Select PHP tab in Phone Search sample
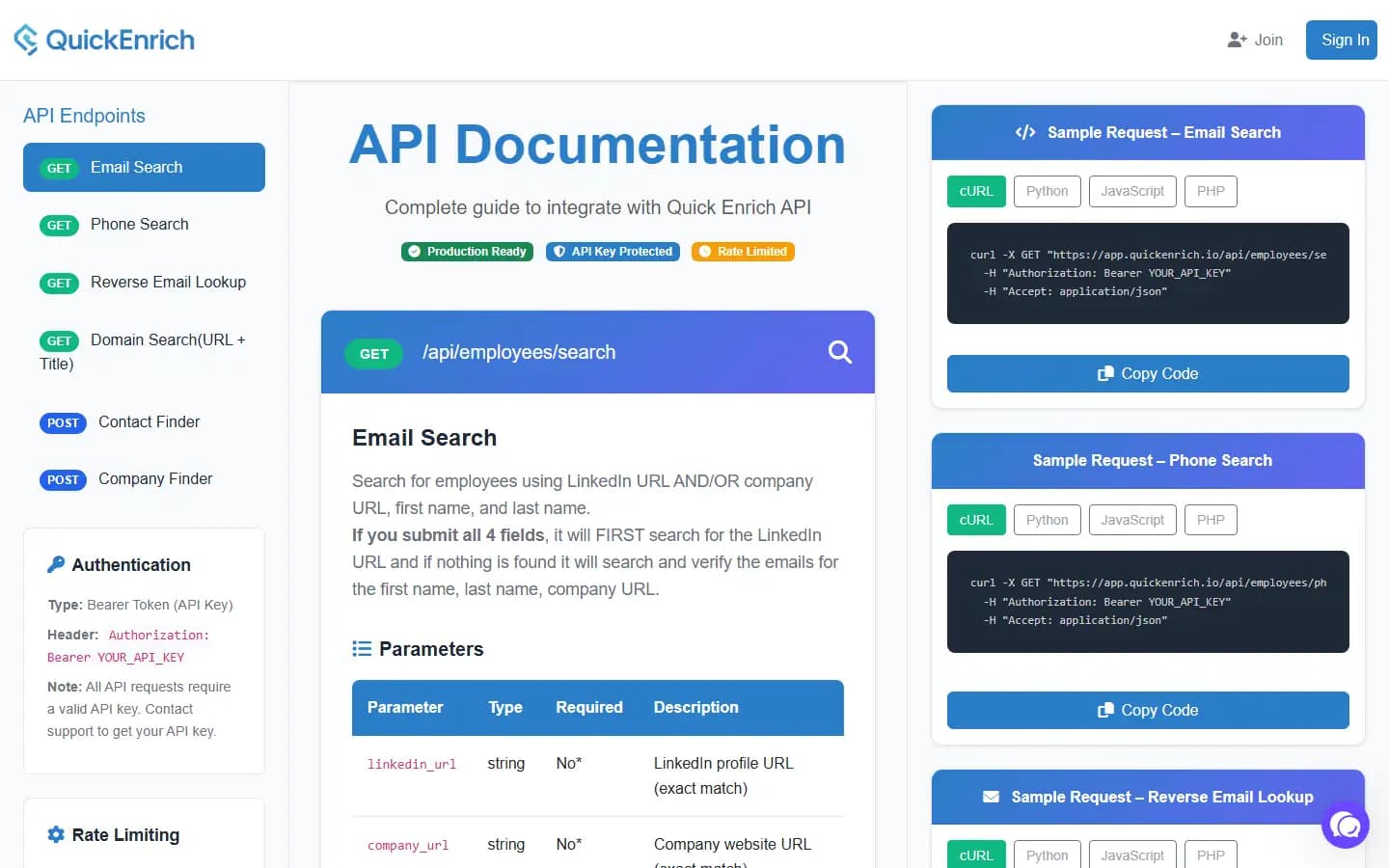 1211,520
